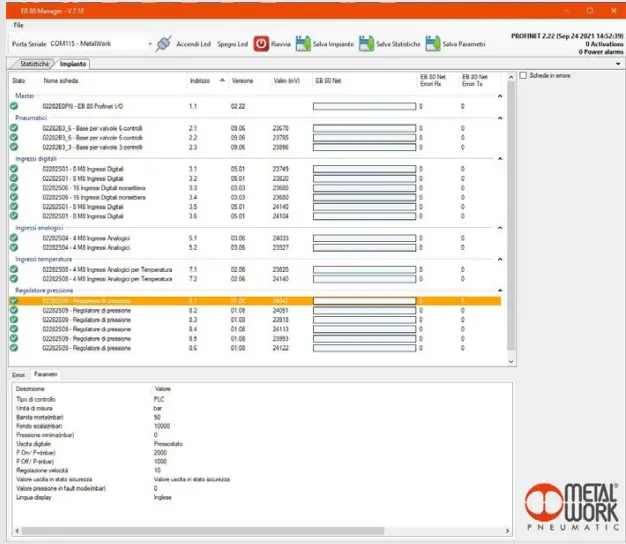Click EB 80 Net bar of Profinet I/O row
Image resolution: width=626 pixels, height=544 pixels.
(x=364, y=106)
